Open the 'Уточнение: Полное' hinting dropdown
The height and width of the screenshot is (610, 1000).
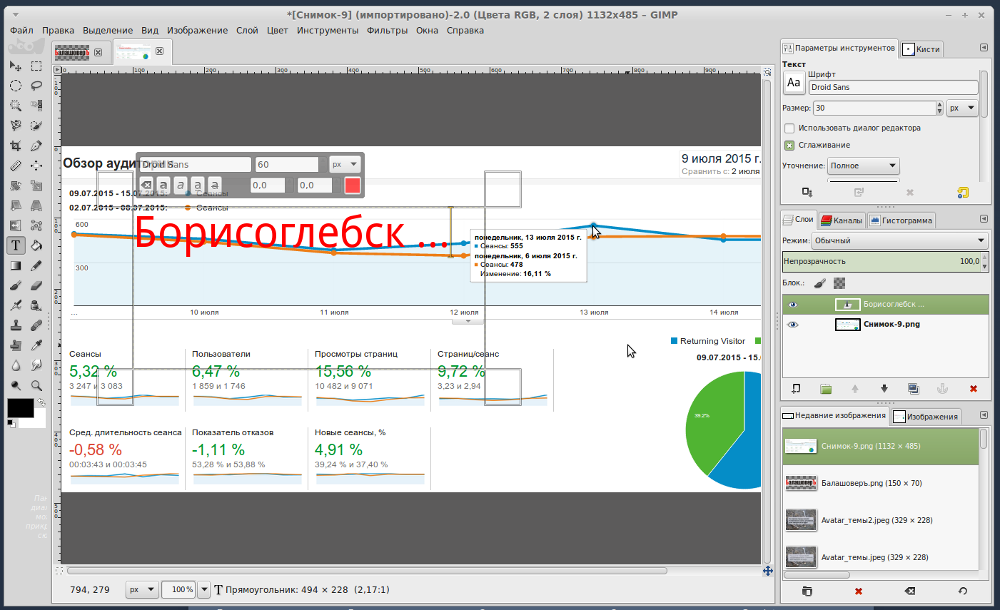pos(864,166)
